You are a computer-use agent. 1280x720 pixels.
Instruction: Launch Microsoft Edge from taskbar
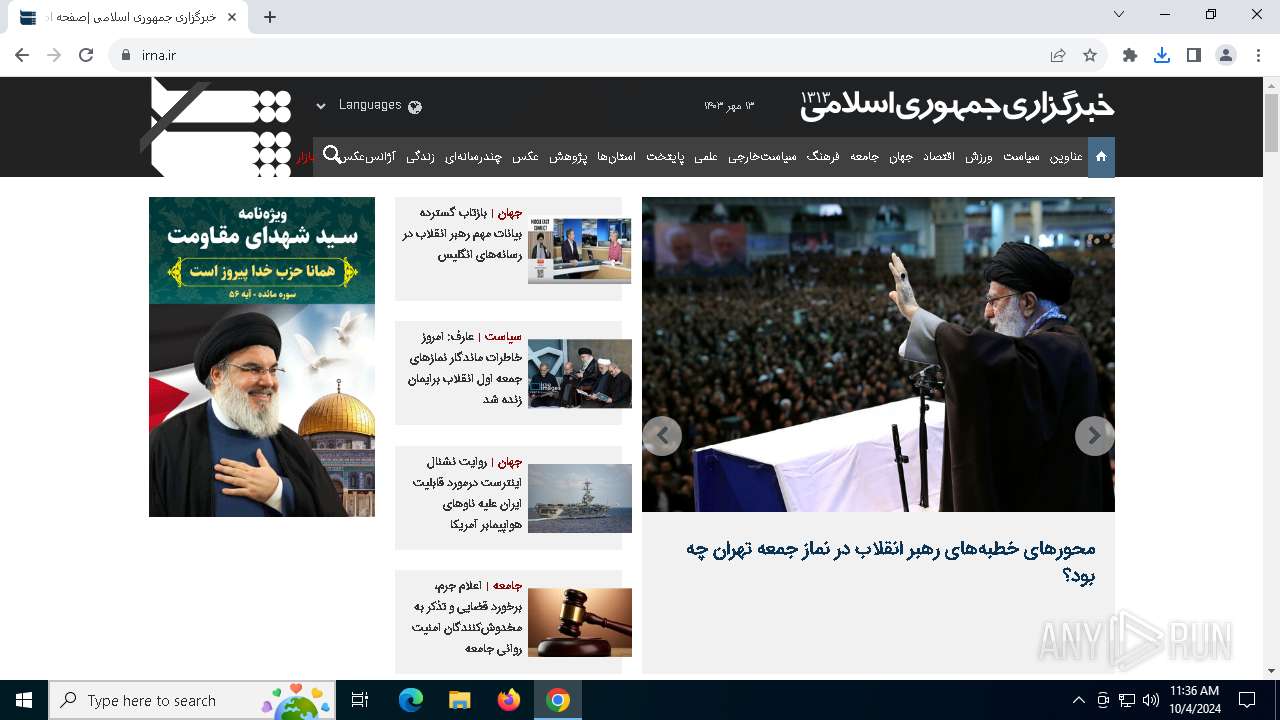tap(411, 700)
